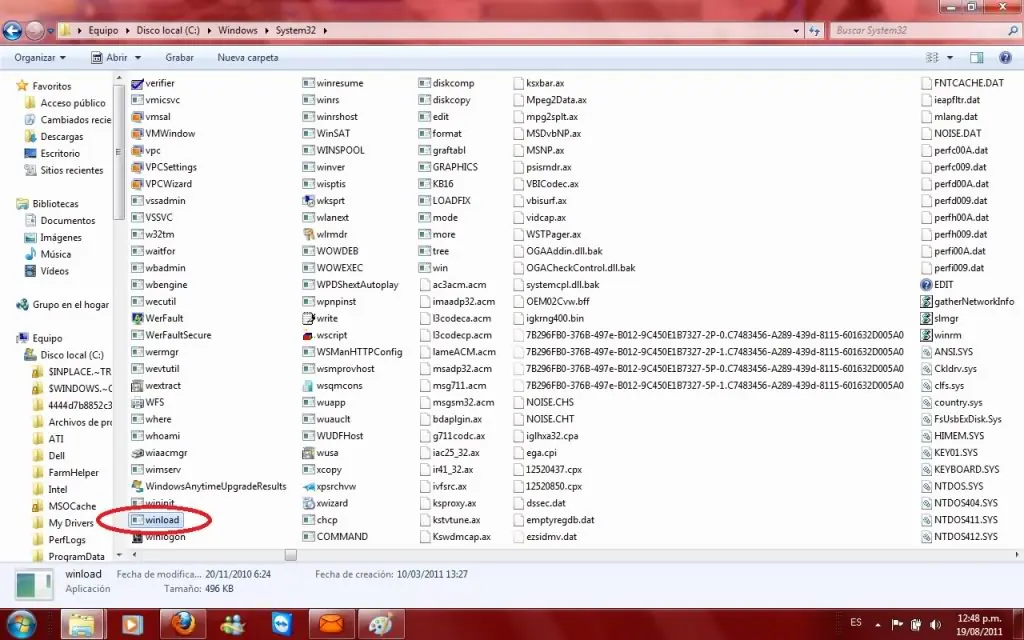Open the view options dropdown arrow

[x=950, y=57]
